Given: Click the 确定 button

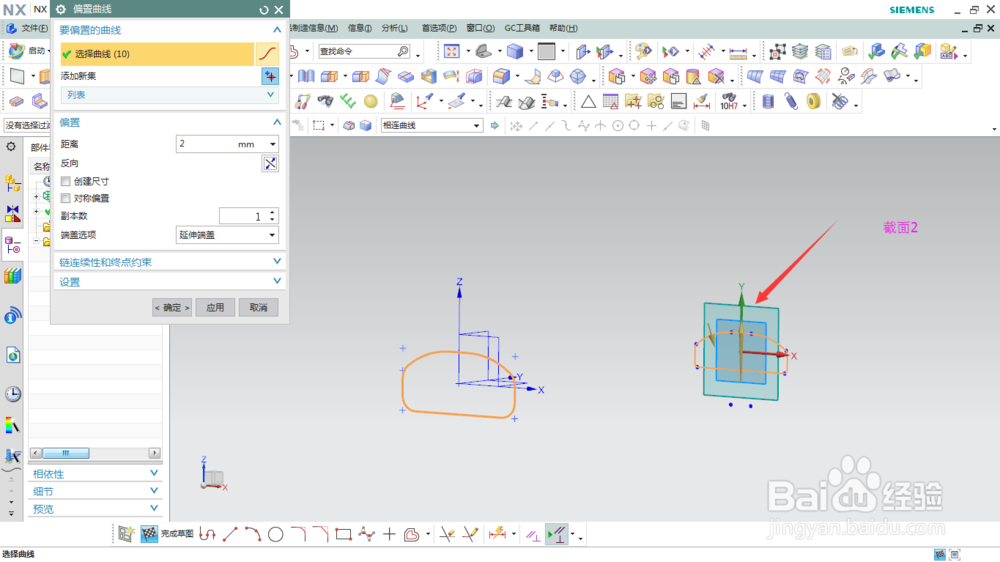Looking at the screenshot, I should (x=172, y=307).
